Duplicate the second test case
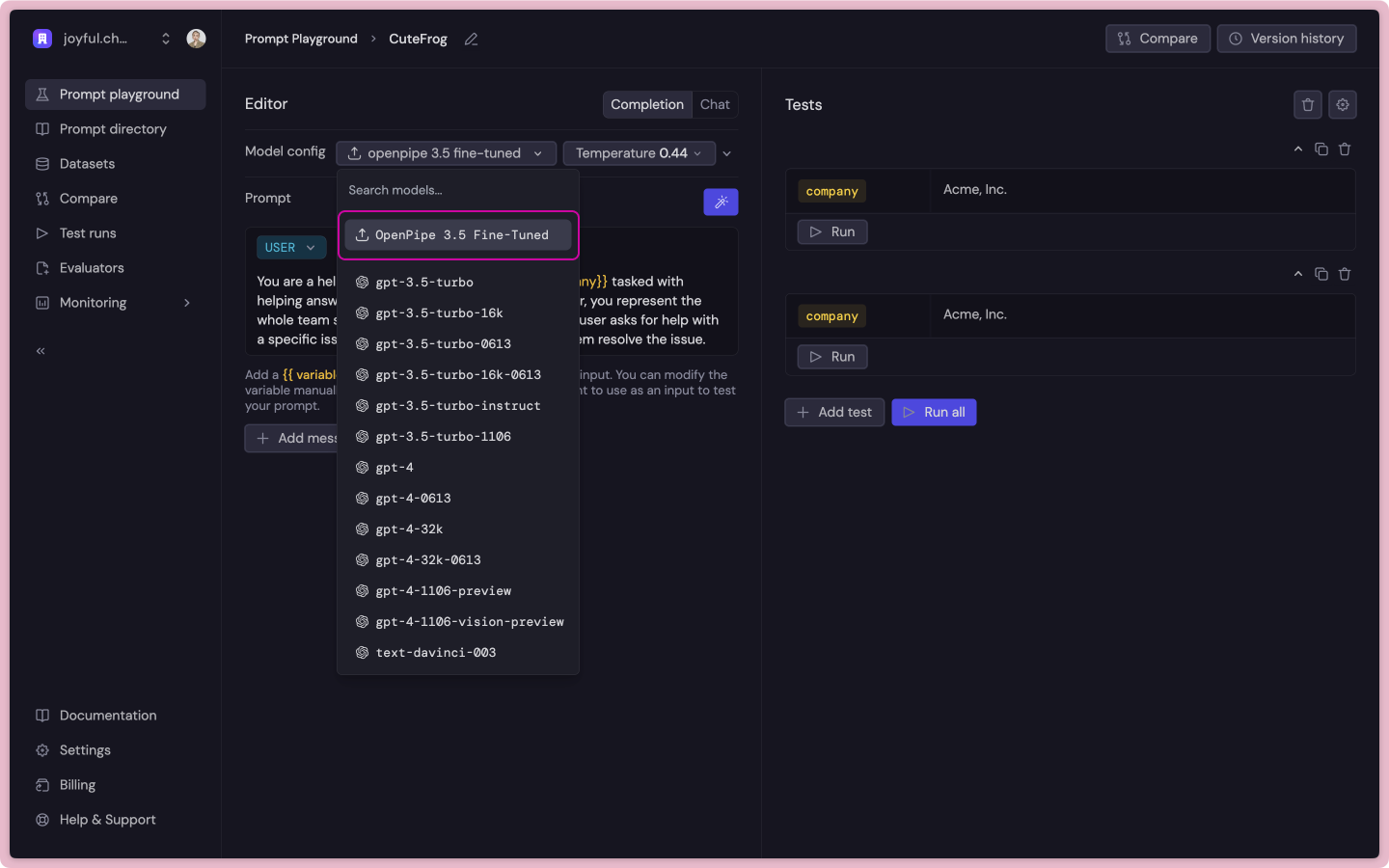The height and width of the screenshot is (868, 1389). click(x=1321, y=274)
